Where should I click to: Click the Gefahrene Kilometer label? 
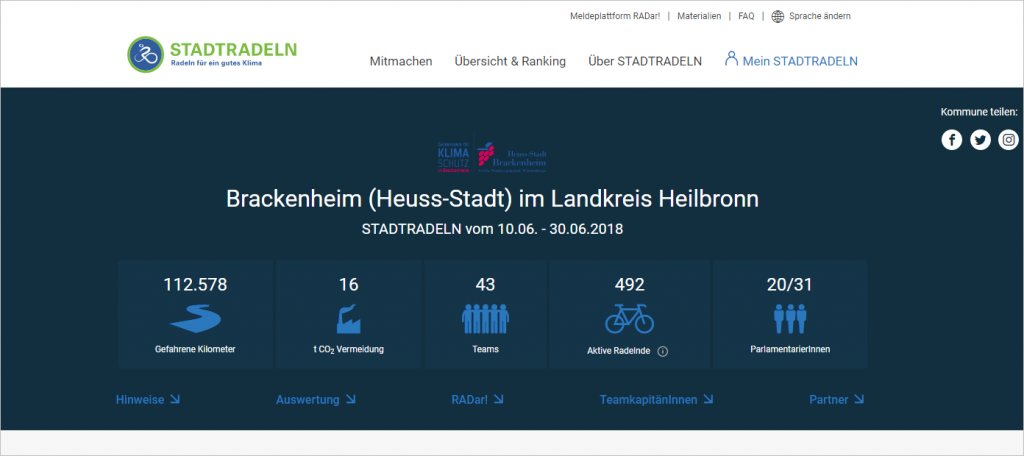point(195,350)
